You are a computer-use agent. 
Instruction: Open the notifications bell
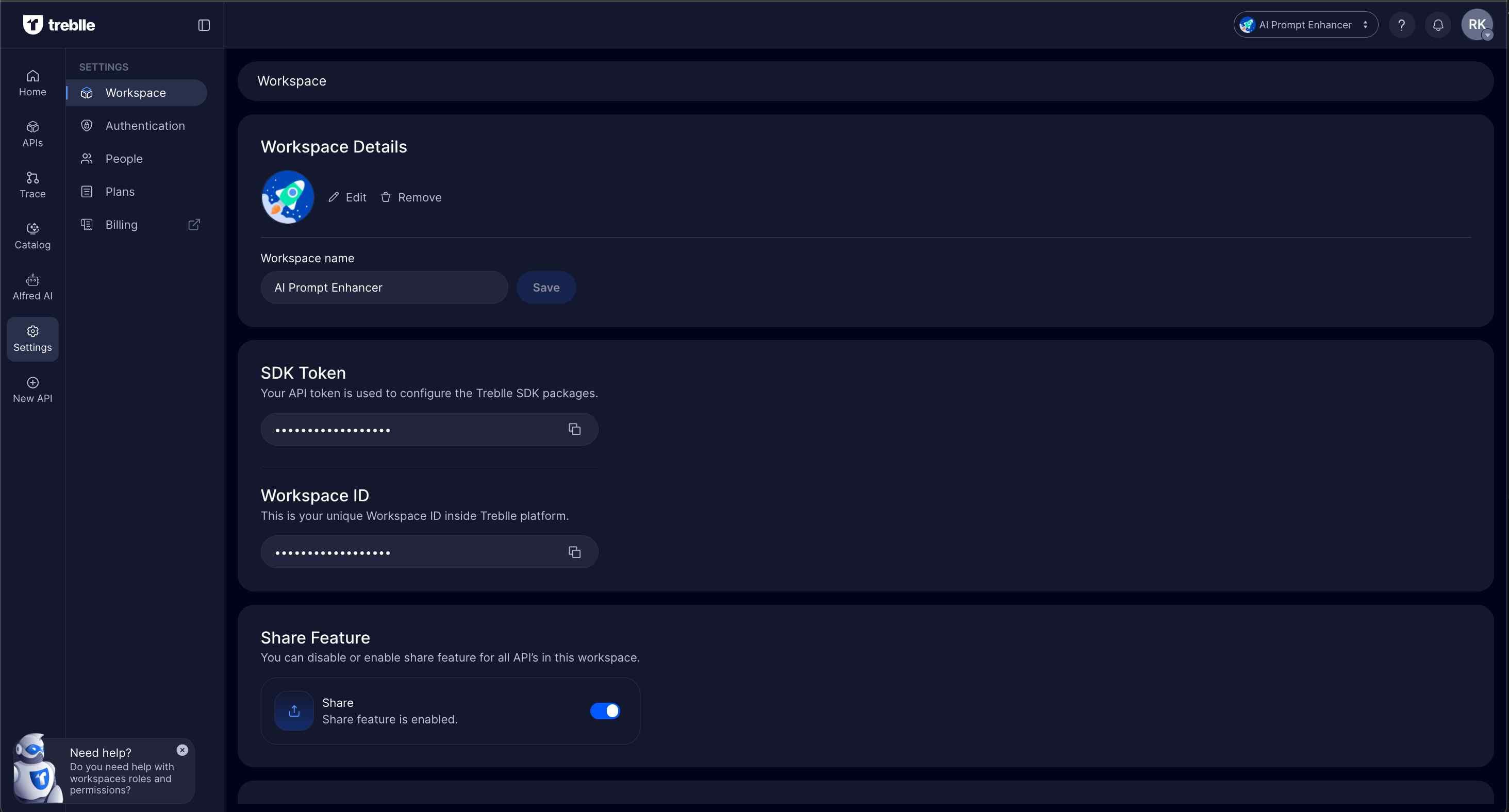point(1437,25)
